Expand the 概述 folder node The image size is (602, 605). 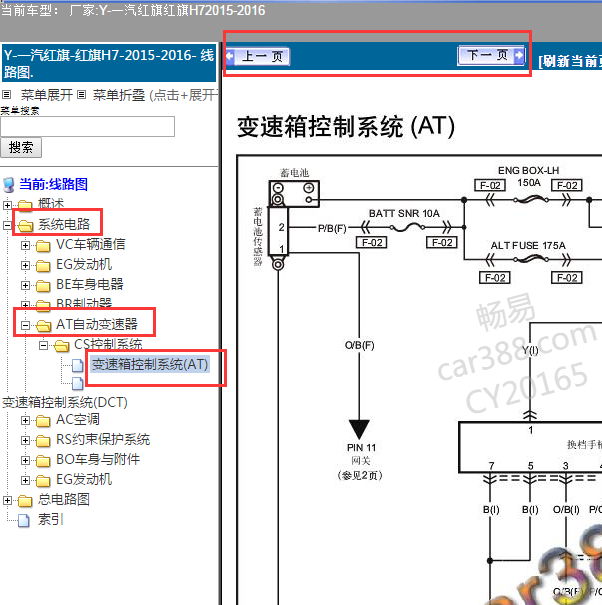click(x=7, y=205)
